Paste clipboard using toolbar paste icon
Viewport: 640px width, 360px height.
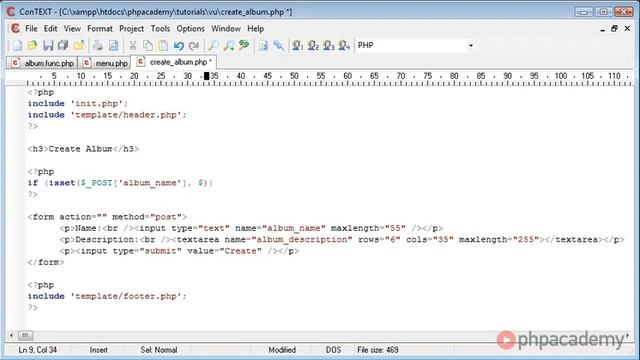point(163,45)
